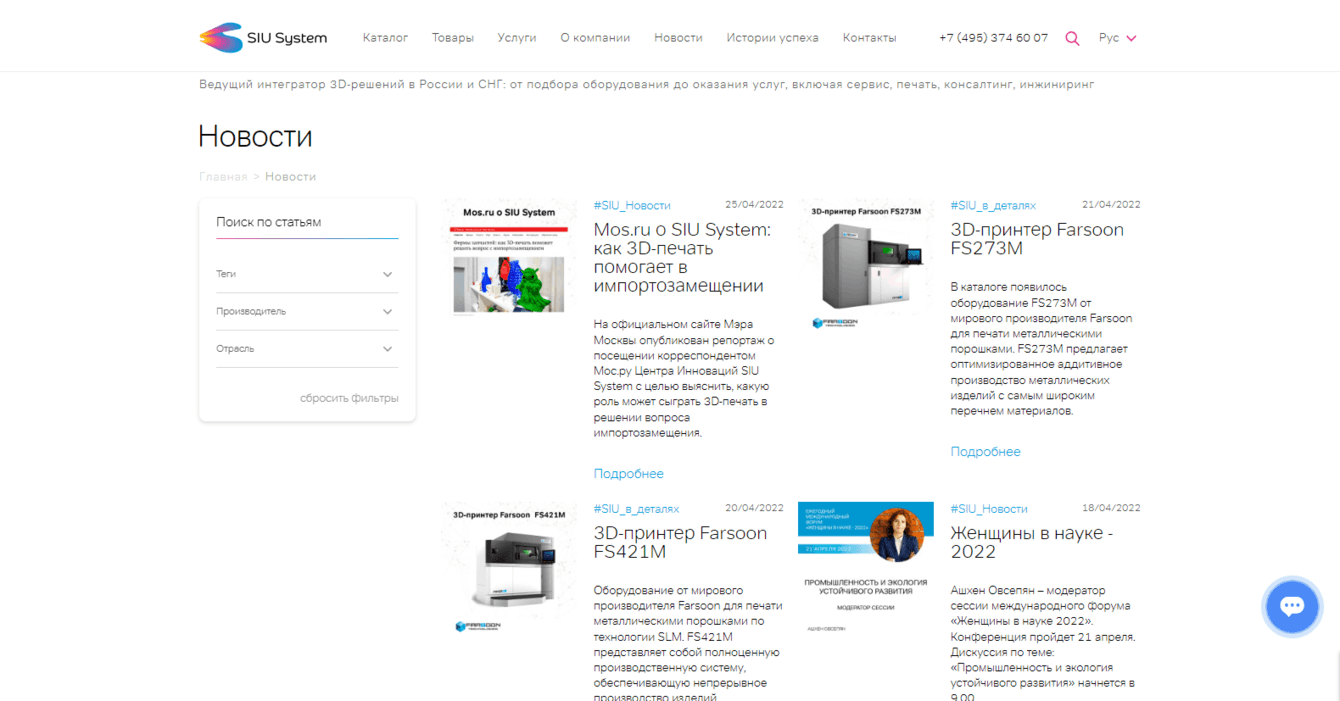Open the Товары menu
This screenshot has width=1340, height=701.
click(x=453, y=38)
